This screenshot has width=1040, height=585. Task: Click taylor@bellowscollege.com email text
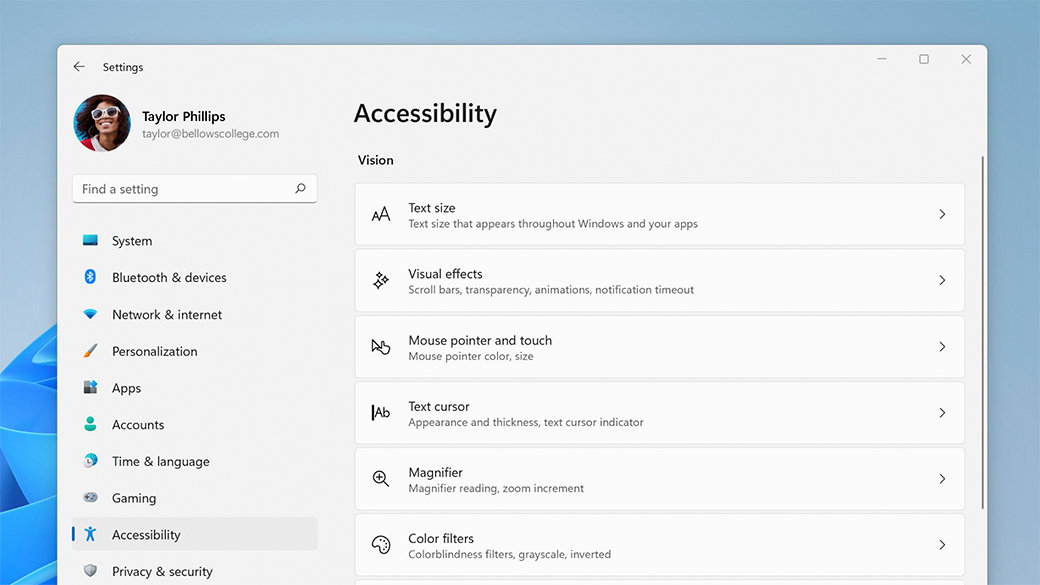(210, 133)
